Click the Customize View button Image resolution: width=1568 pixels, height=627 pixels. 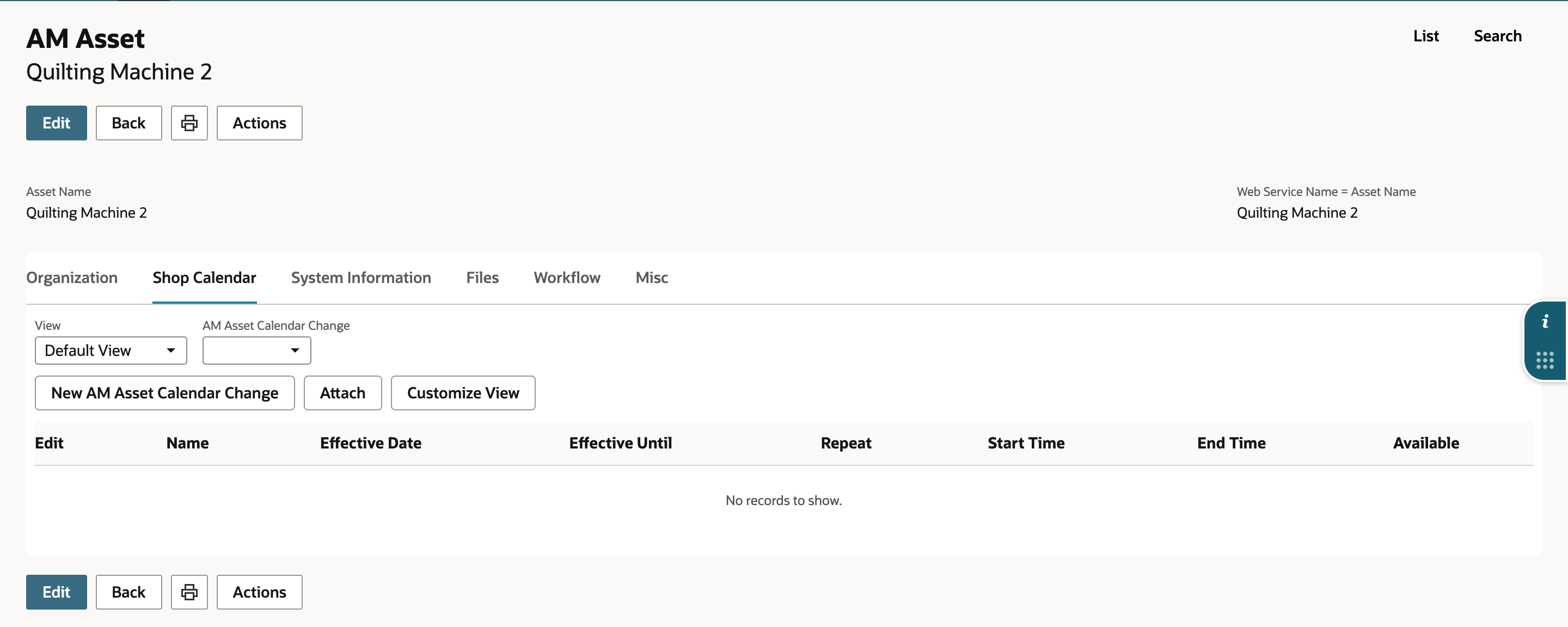(x=463, y=392)
